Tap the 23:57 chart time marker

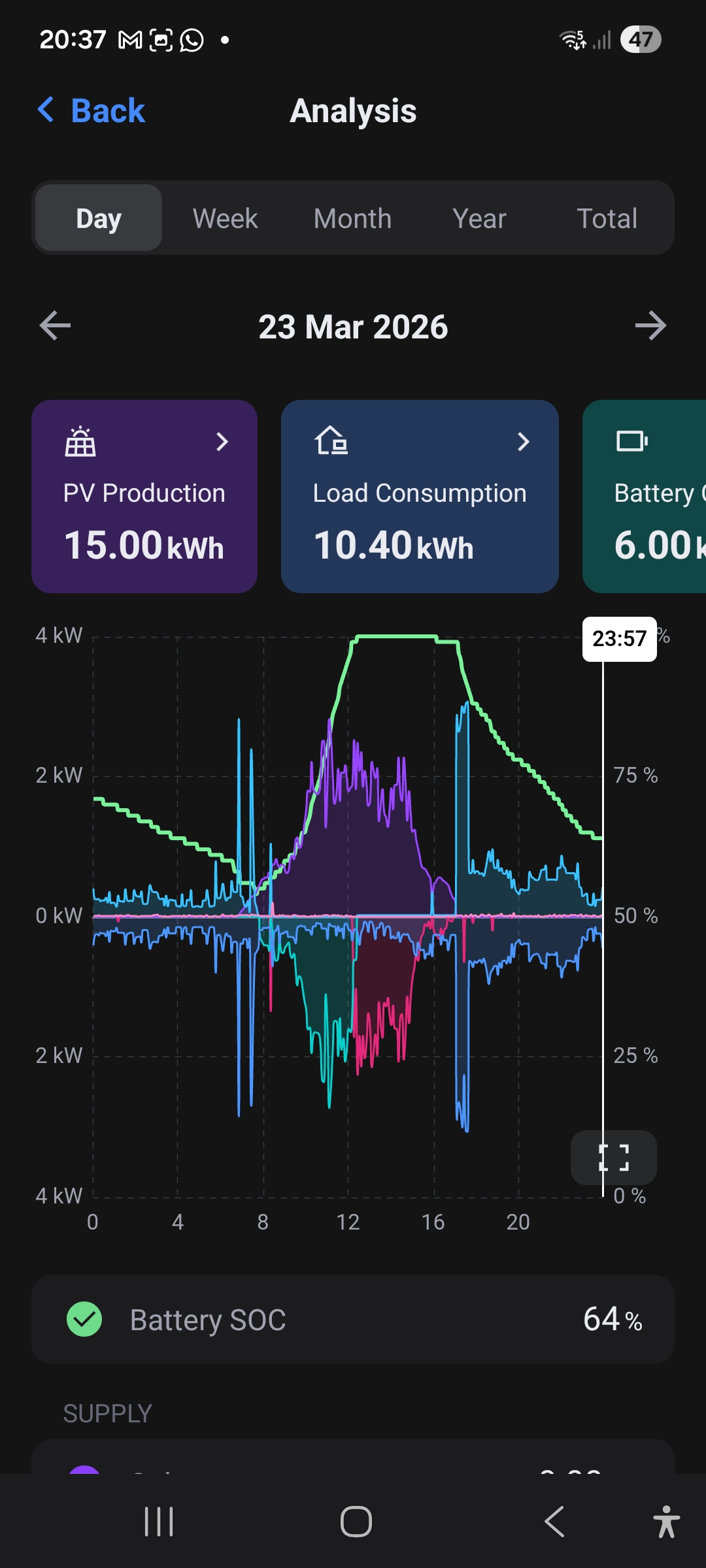pos(619,638)
